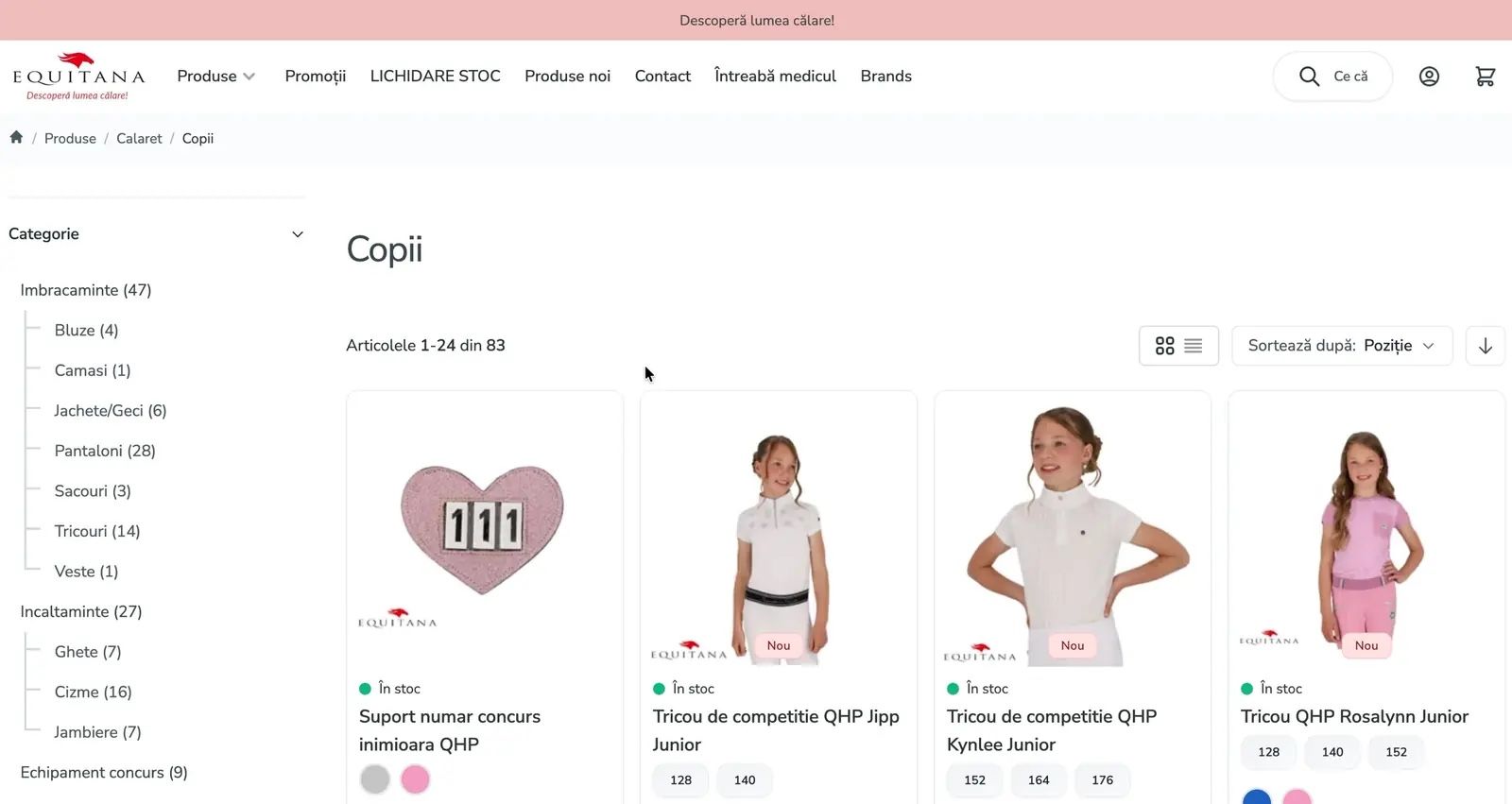This screenshot has width=1512, height=804.
Task: Open LICHIDARE STOC page
Action: [436, 77]
